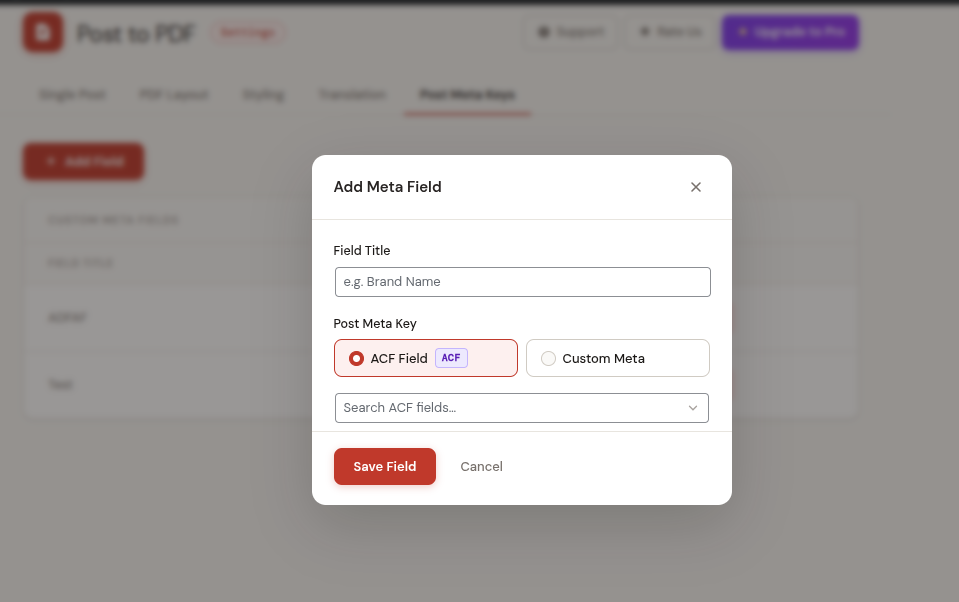Screen dimensions: 959x602
Task: Click the purple ACF badge
Action: click(x=451, y=358)
